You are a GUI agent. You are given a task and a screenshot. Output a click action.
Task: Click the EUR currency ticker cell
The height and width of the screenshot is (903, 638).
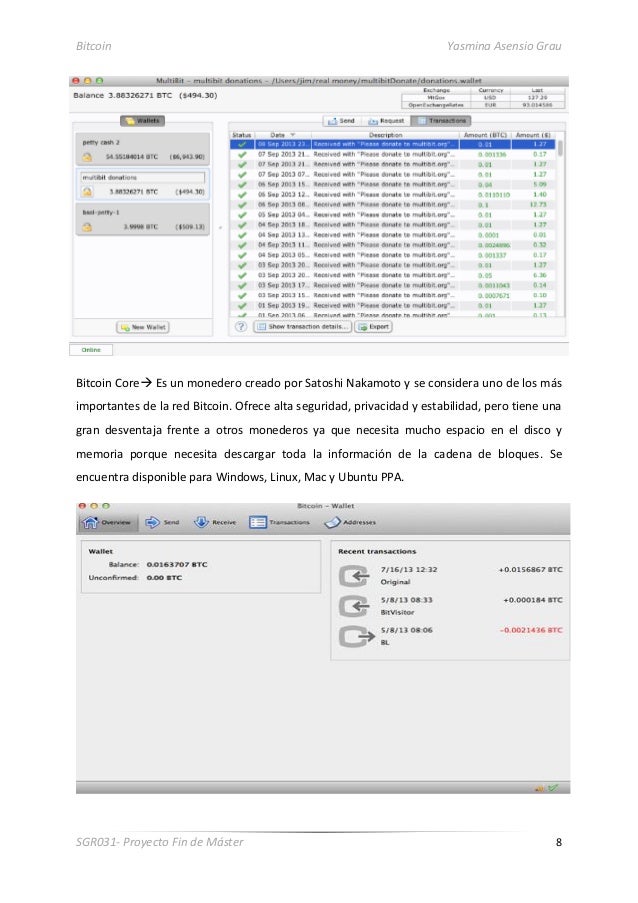pyautogui.click(x=490, y=105)
